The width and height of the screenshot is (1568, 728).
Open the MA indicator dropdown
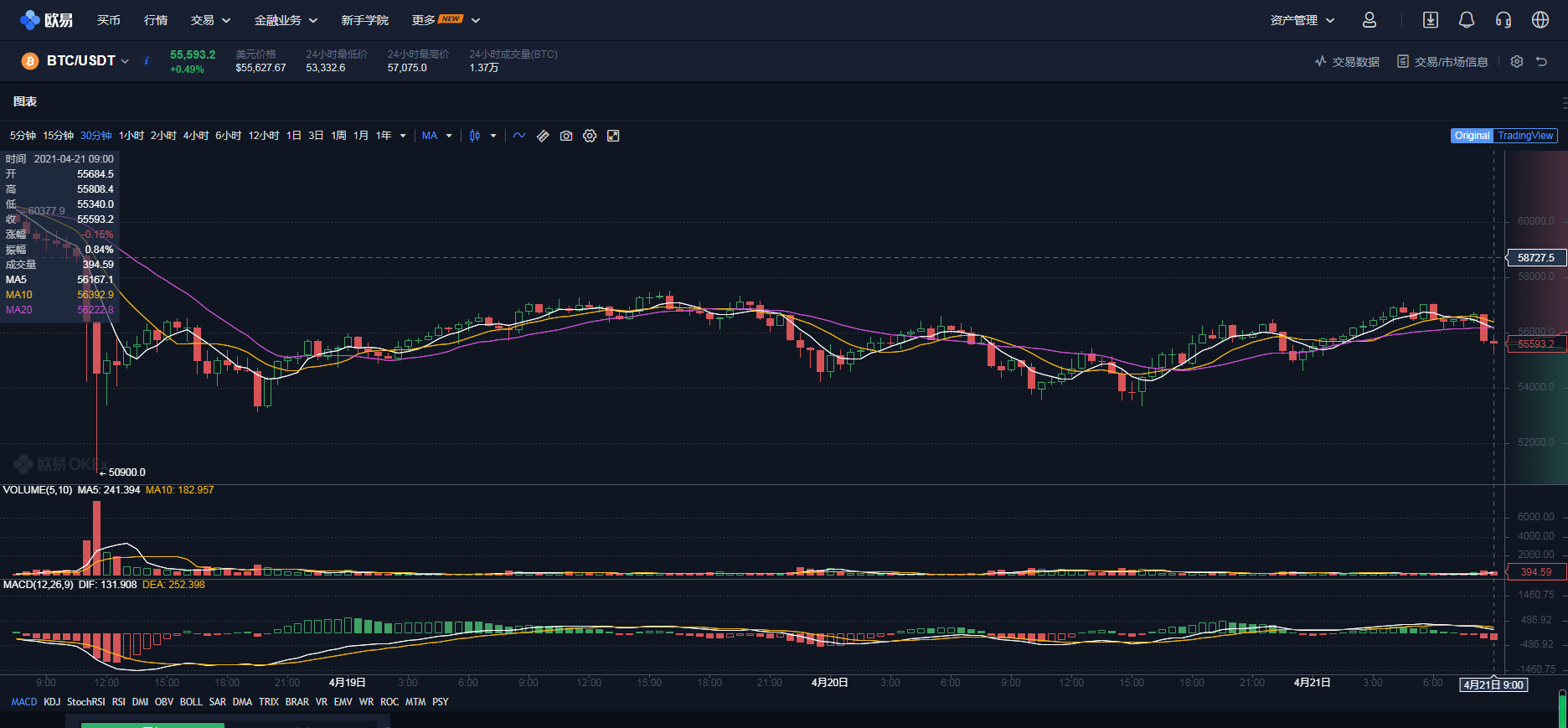(437, 136)
